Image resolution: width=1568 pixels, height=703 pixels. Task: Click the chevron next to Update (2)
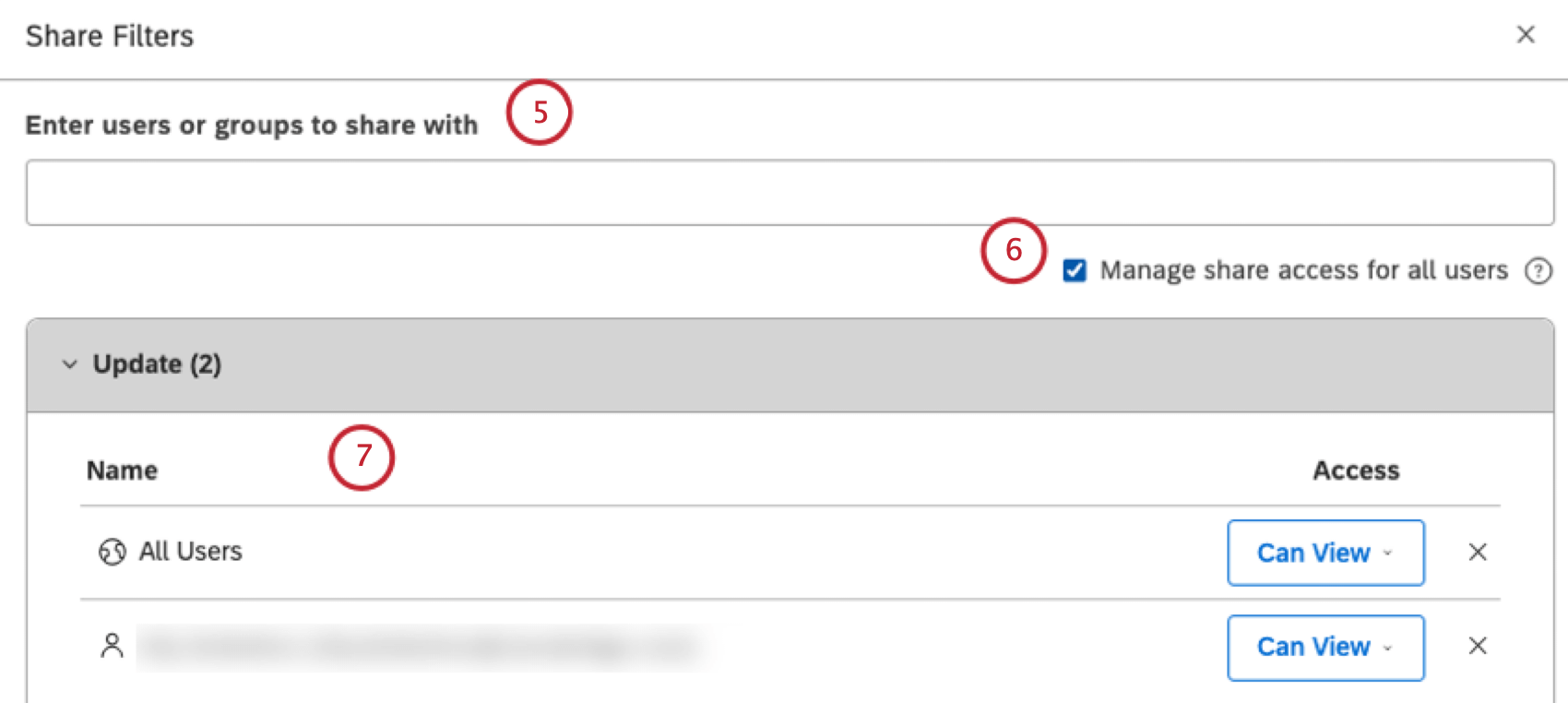tap(70, 363)
